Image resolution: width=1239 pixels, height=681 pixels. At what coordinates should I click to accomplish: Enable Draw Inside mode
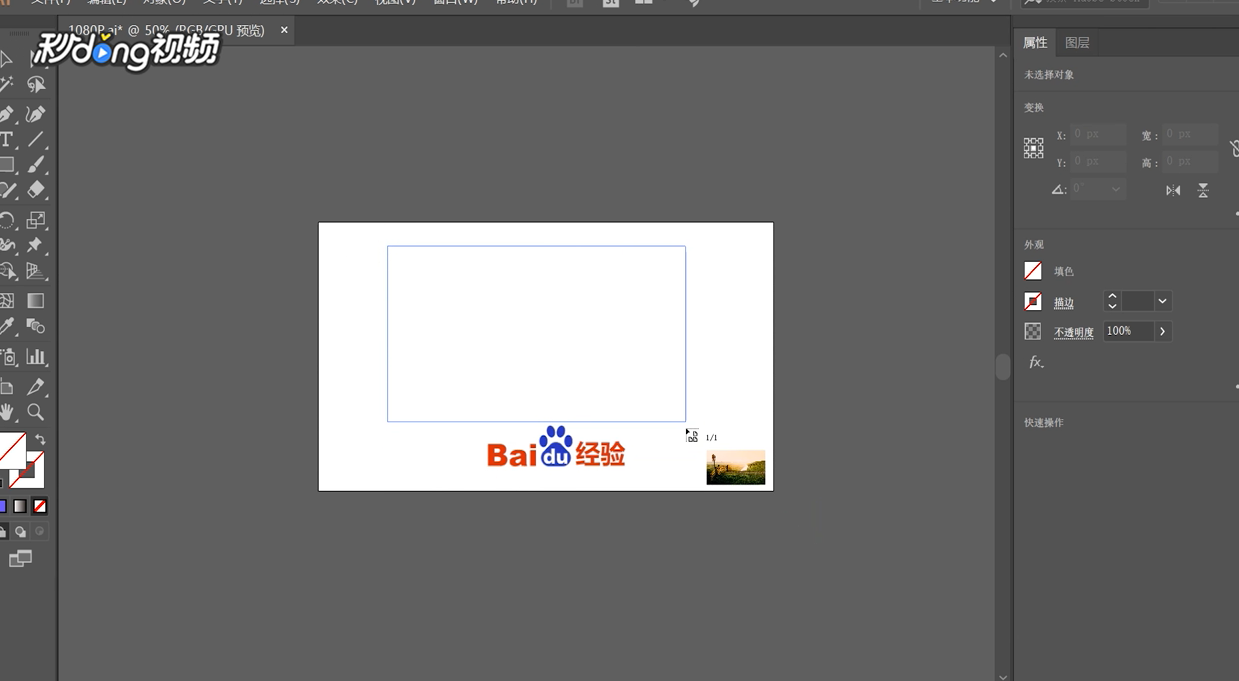click(x=40, y=532)
